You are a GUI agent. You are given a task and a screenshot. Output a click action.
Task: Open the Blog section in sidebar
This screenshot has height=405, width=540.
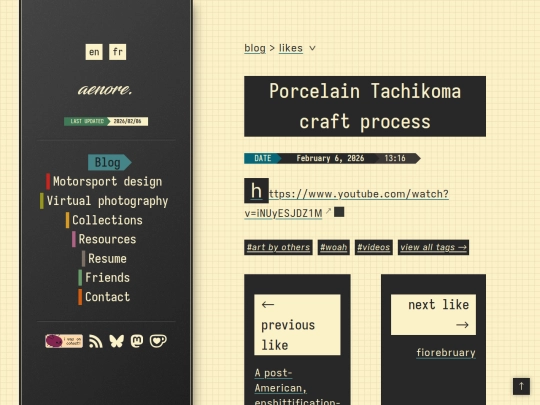coord(110,163)
